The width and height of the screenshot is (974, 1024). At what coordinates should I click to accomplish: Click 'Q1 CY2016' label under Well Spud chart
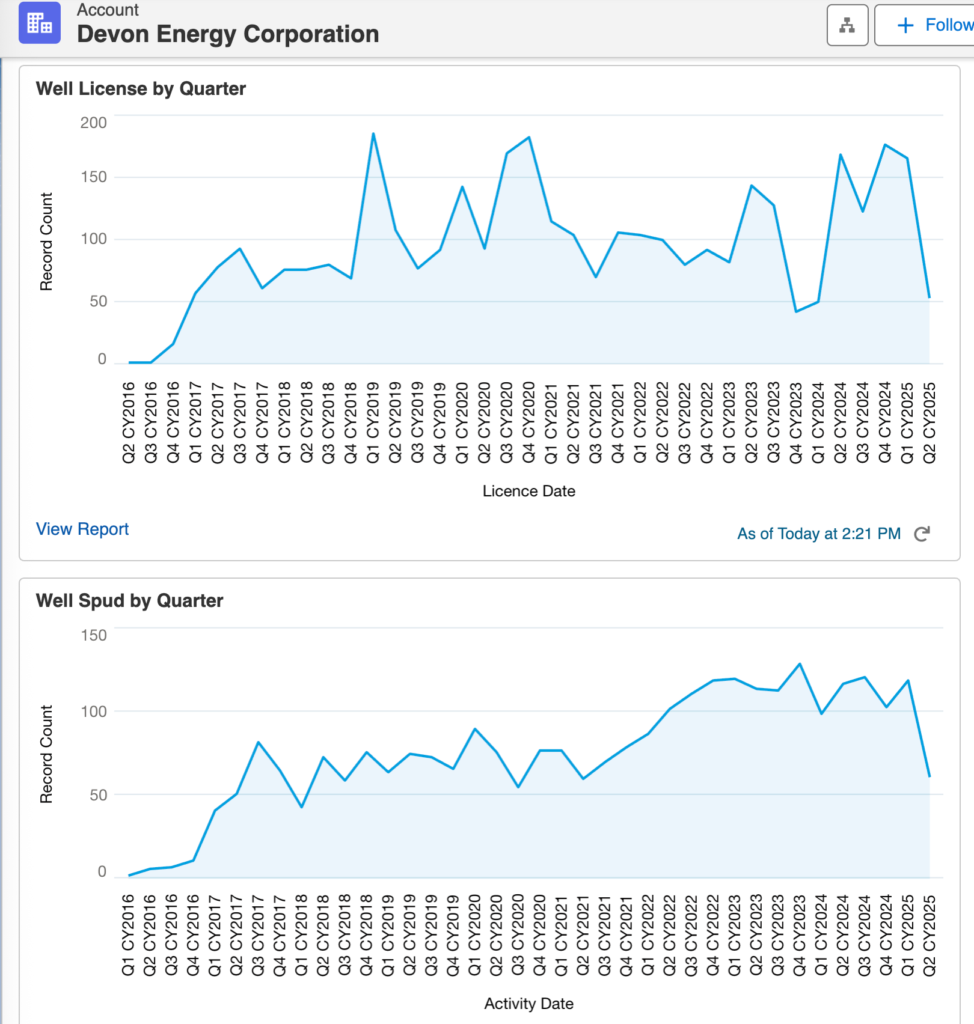pos(129,936)
